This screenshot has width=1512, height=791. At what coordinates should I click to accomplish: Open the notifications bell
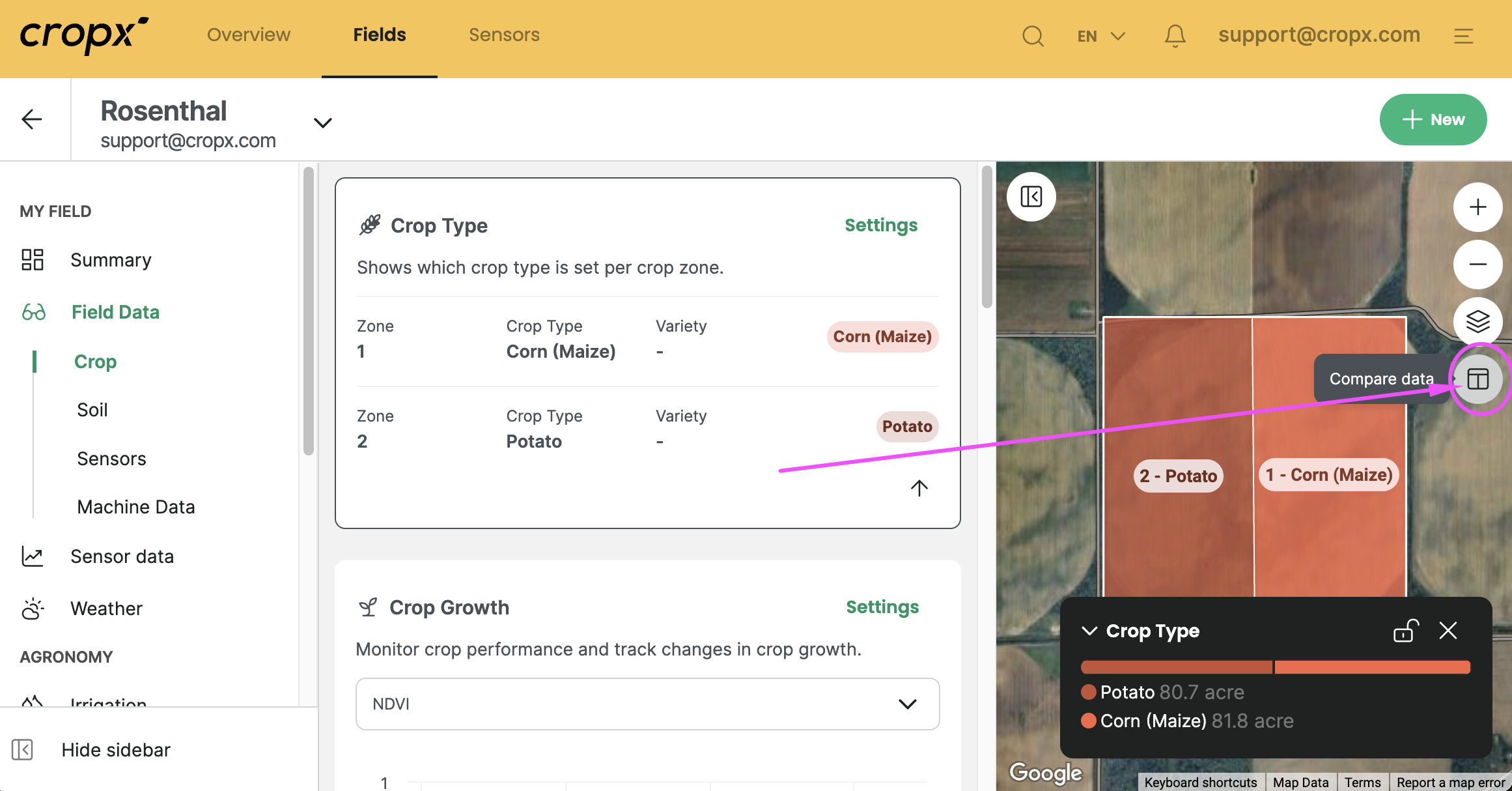(1175, 36)
